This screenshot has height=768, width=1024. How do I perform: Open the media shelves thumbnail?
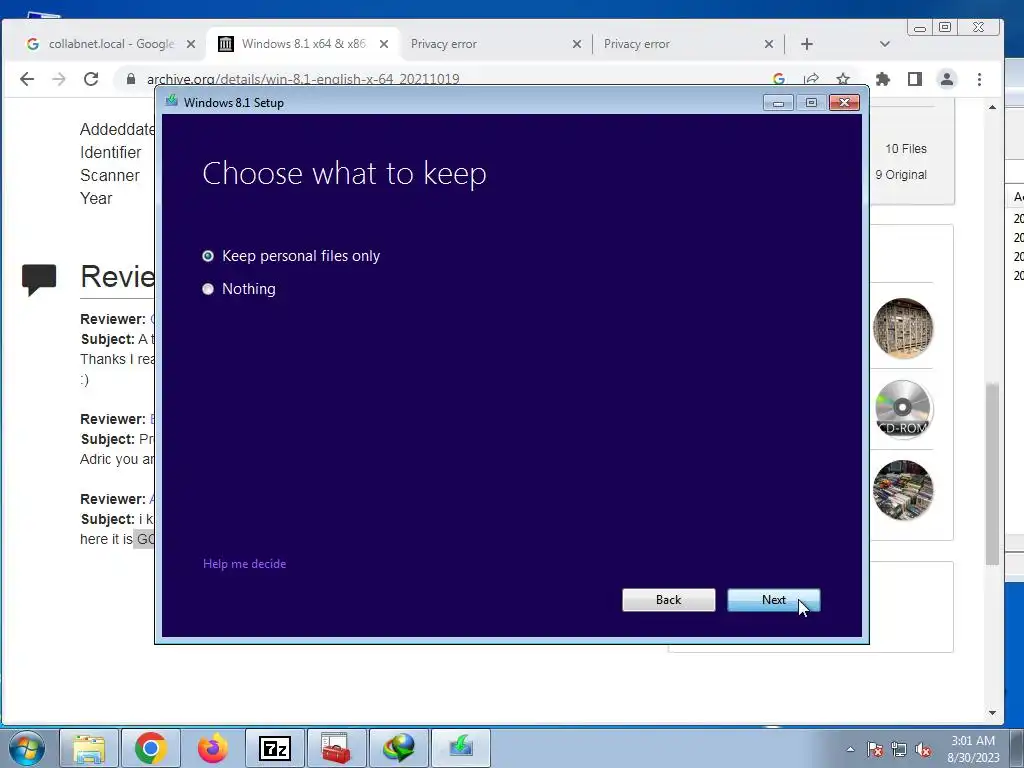[903, 490]
